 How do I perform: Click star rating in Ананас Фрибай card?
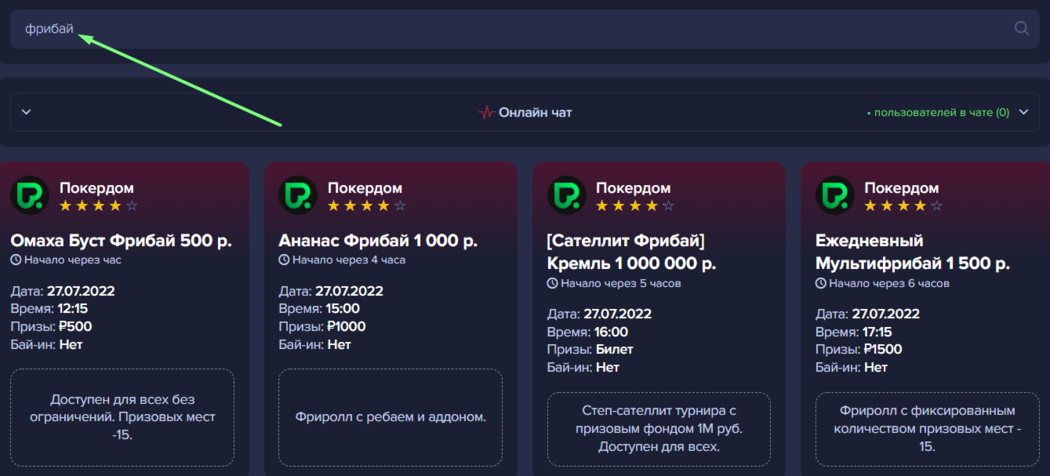pos(366,206)
